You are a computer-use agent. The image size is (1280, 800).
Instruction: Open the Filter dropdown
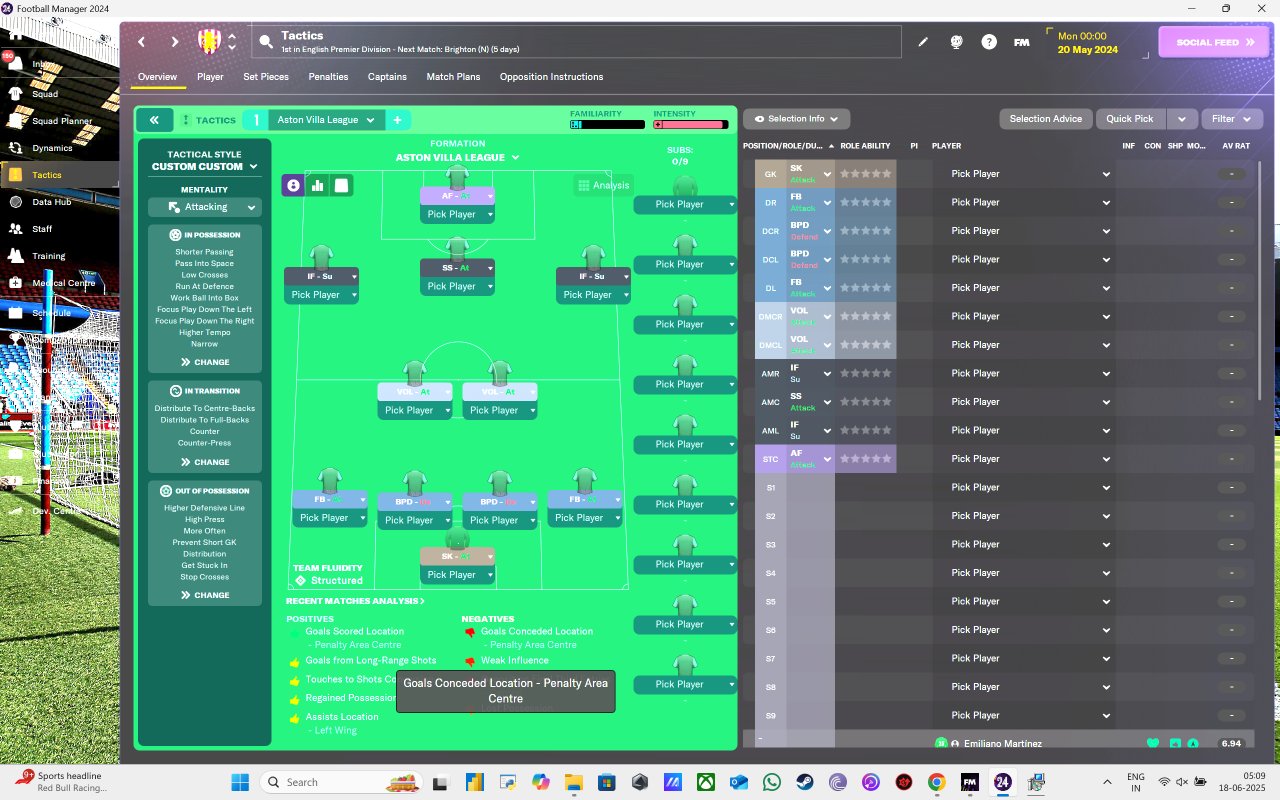[1232, 119]
